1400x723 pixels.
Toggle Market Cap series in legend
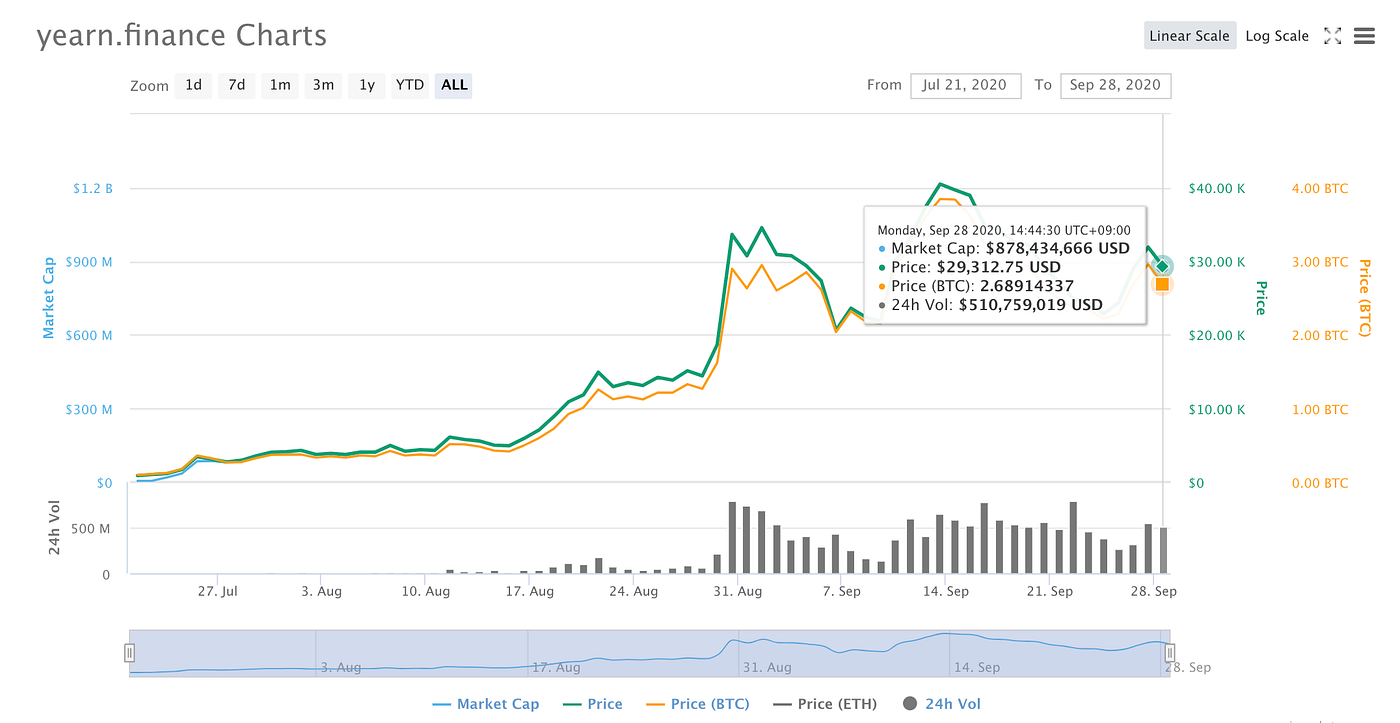486,704
